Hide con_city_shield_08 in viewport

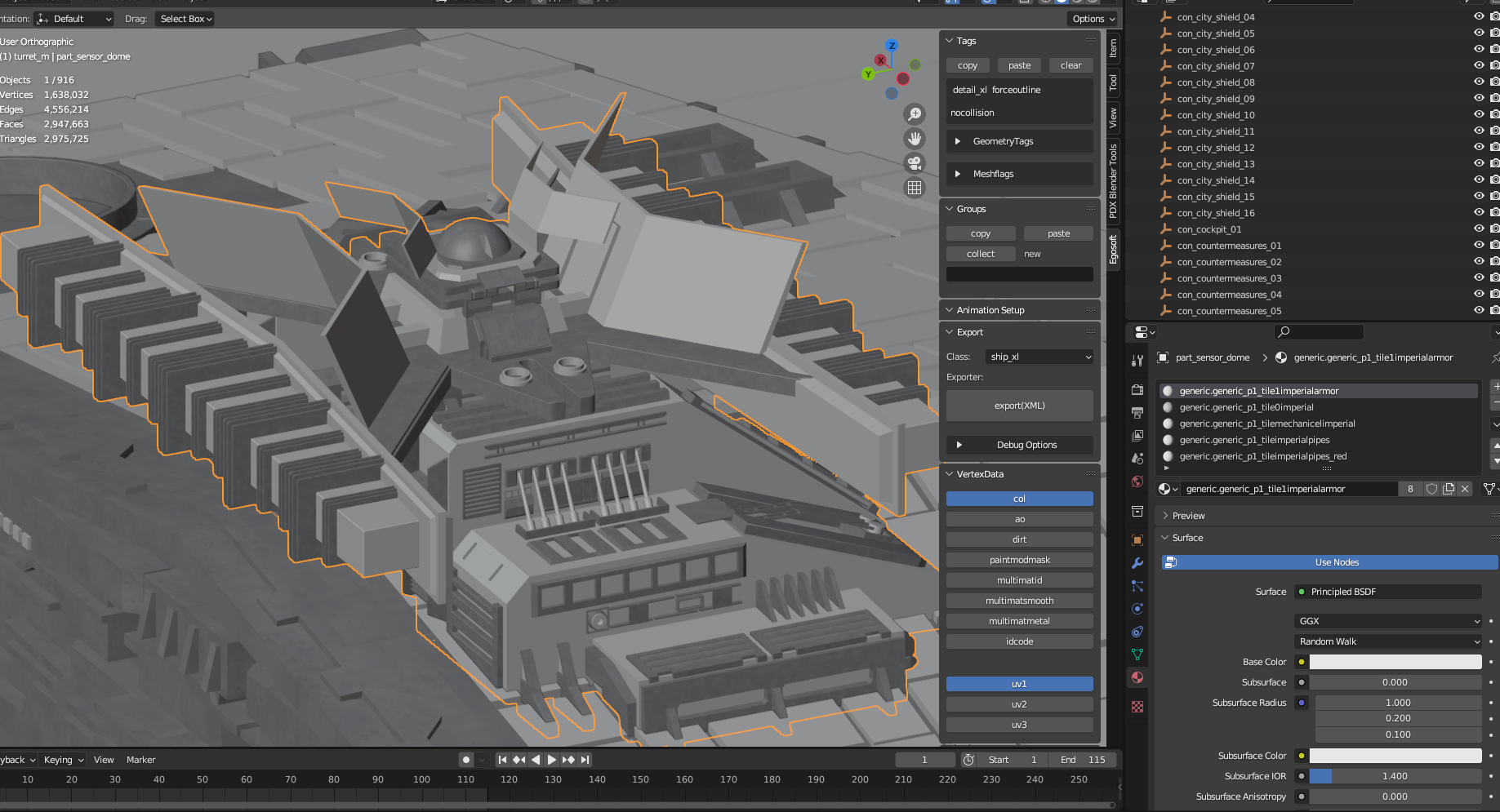(1479, 82)
